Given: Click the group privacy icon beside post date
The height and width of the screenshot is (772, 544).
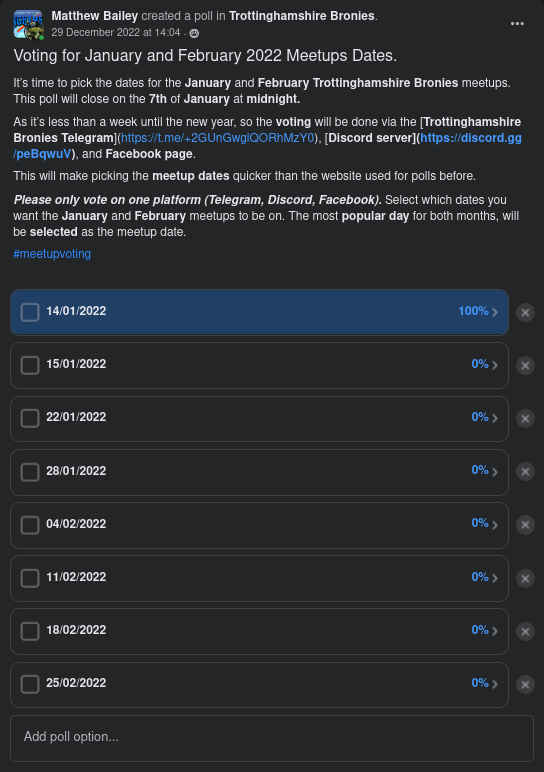Looking at the screenshot, I should [x=194, y=33].
